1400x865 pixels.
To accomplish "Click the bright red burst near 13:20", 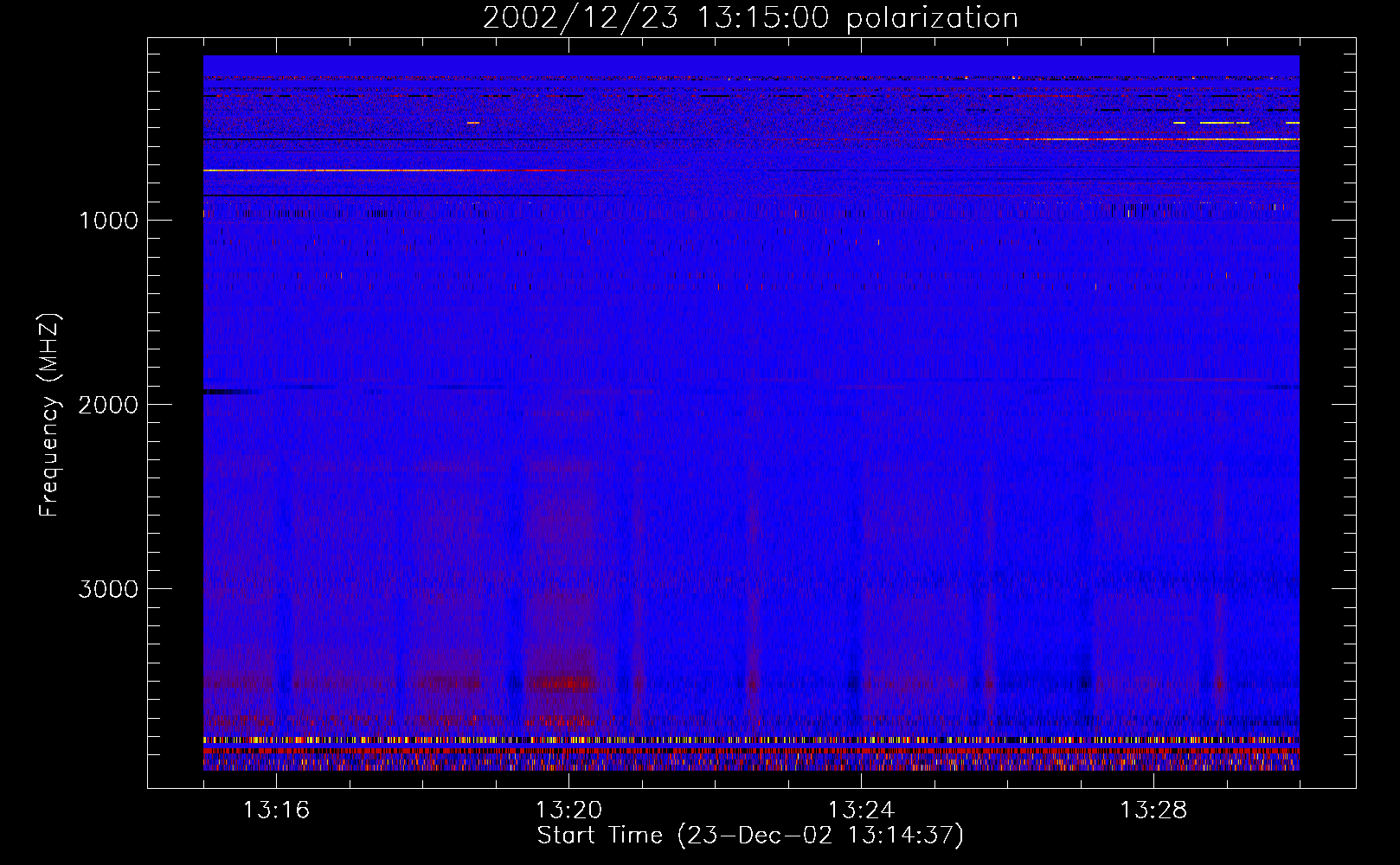I will pos(564,683).
